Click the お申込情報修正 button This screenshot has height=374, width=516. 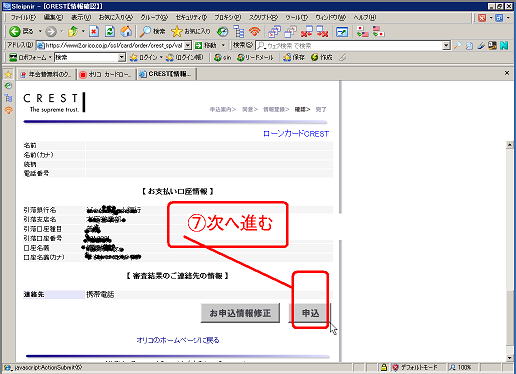[x=240, y=313]
